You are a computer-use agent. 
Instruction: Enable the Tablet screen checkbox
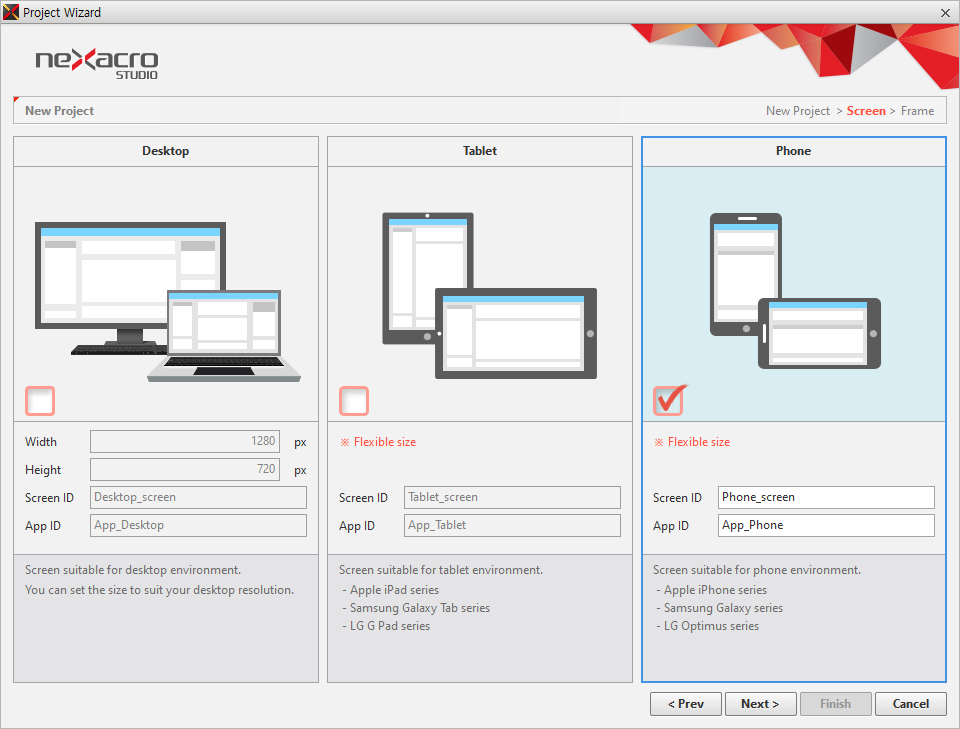(354, 401)
